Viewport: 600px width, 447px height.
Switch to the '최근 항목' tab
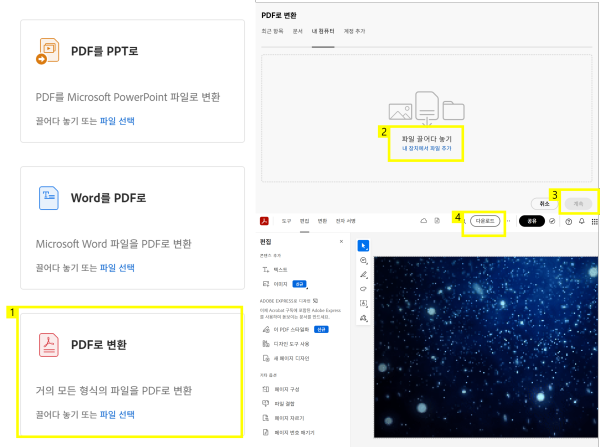[x=272, y=31]
